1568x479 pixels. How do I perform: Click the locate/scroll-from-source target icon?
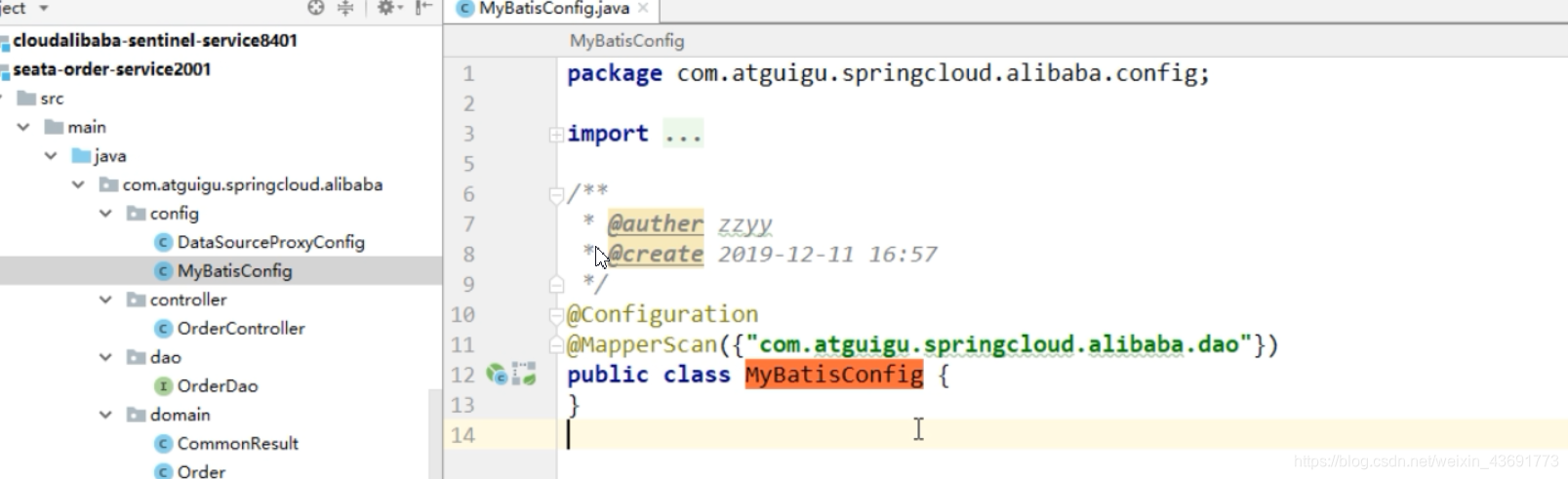pyautogui.click(x=315, y=8)
